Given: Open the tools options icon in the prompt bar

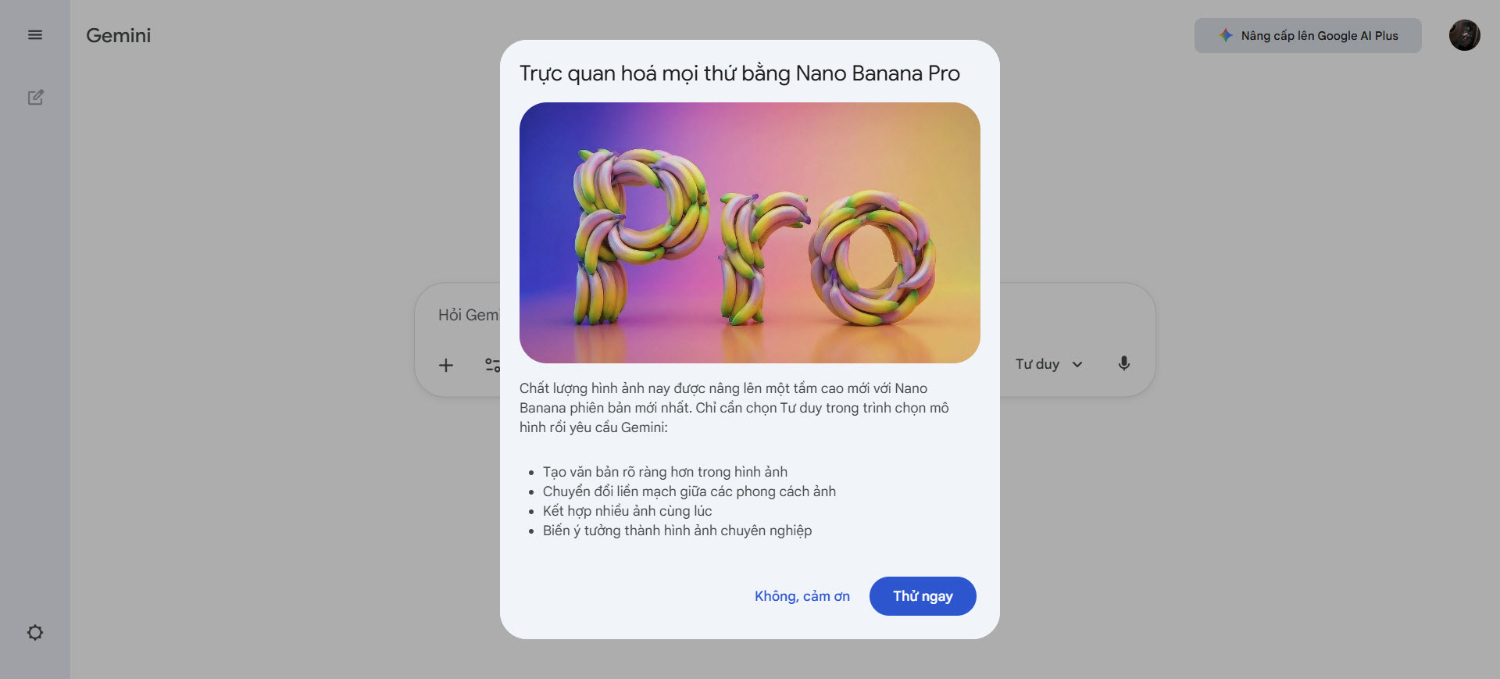Looking at the screenshot, I should 492,365.
